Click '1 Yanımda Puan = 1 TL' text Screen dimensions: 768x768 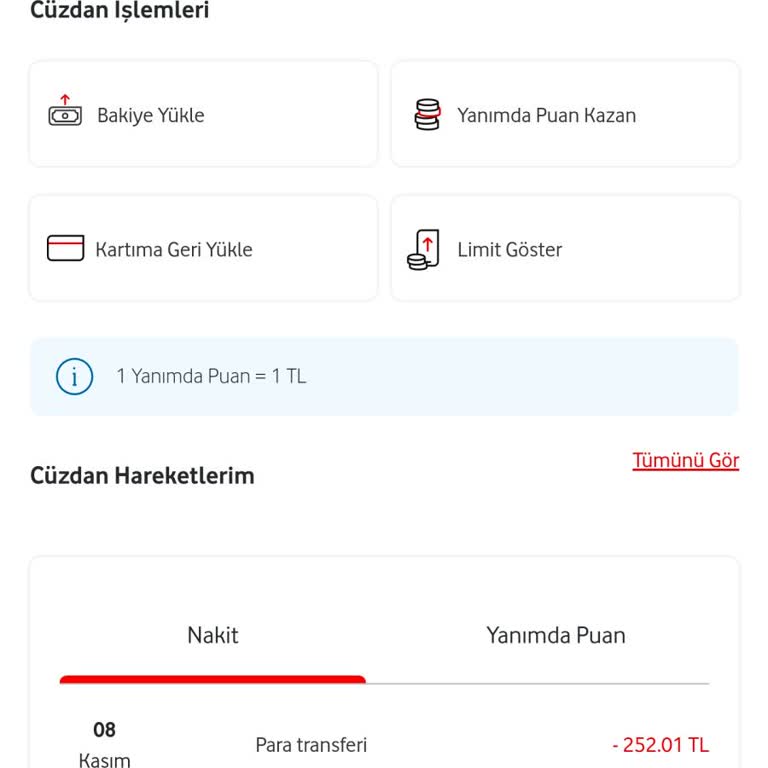[211, 376]
